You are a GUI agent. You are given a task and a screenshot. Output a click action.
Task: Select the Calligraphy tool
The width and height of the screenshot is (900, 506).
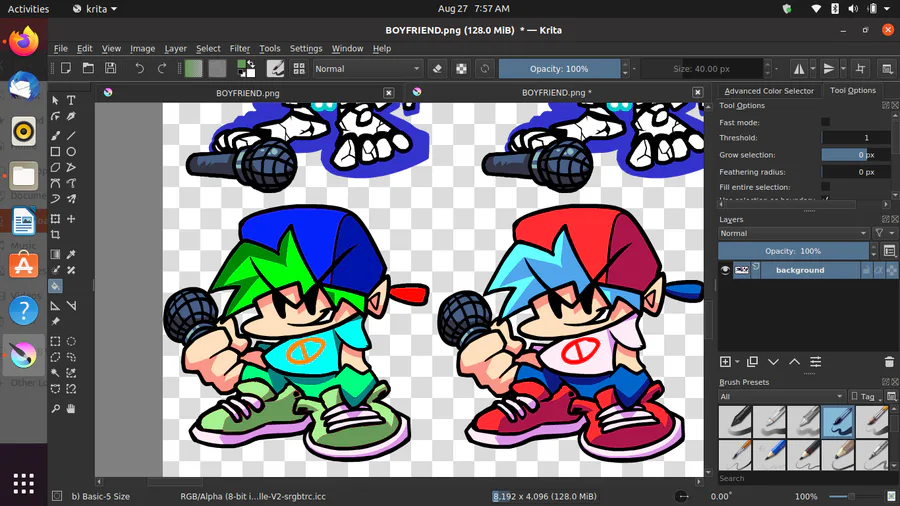click(71, 116)
